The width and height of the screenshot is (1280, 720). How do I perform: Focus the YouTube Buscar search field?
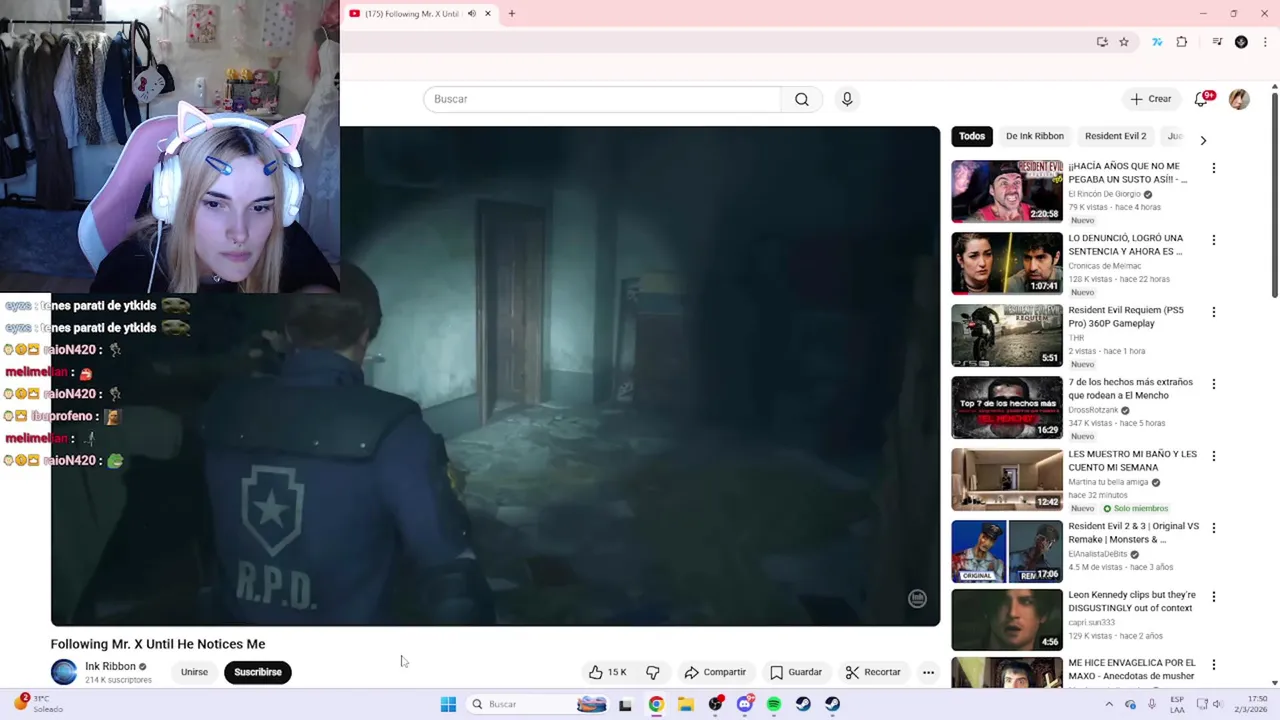point(602,99)
